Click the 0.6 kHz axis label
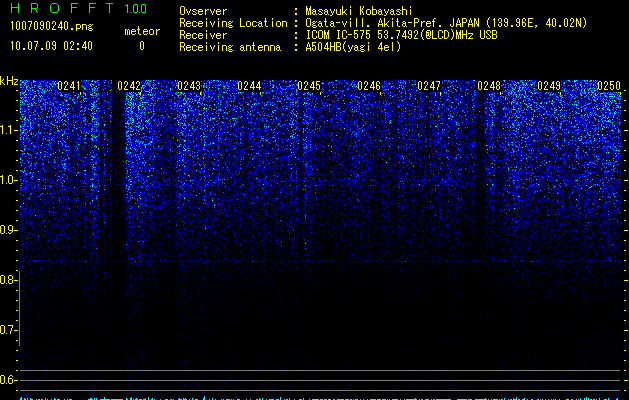 [8, 380]
